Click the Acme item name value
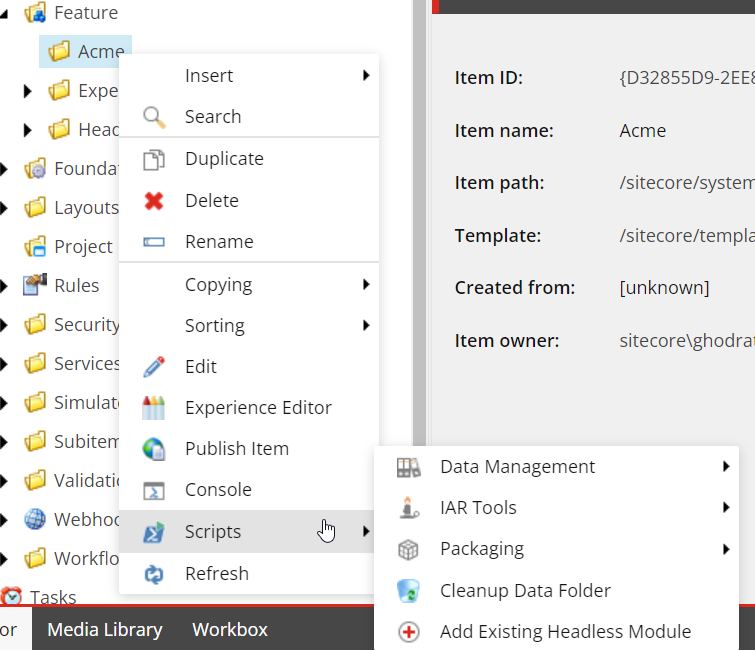The height and width of the screenshot is (650, 755). [x=642, y=130]
